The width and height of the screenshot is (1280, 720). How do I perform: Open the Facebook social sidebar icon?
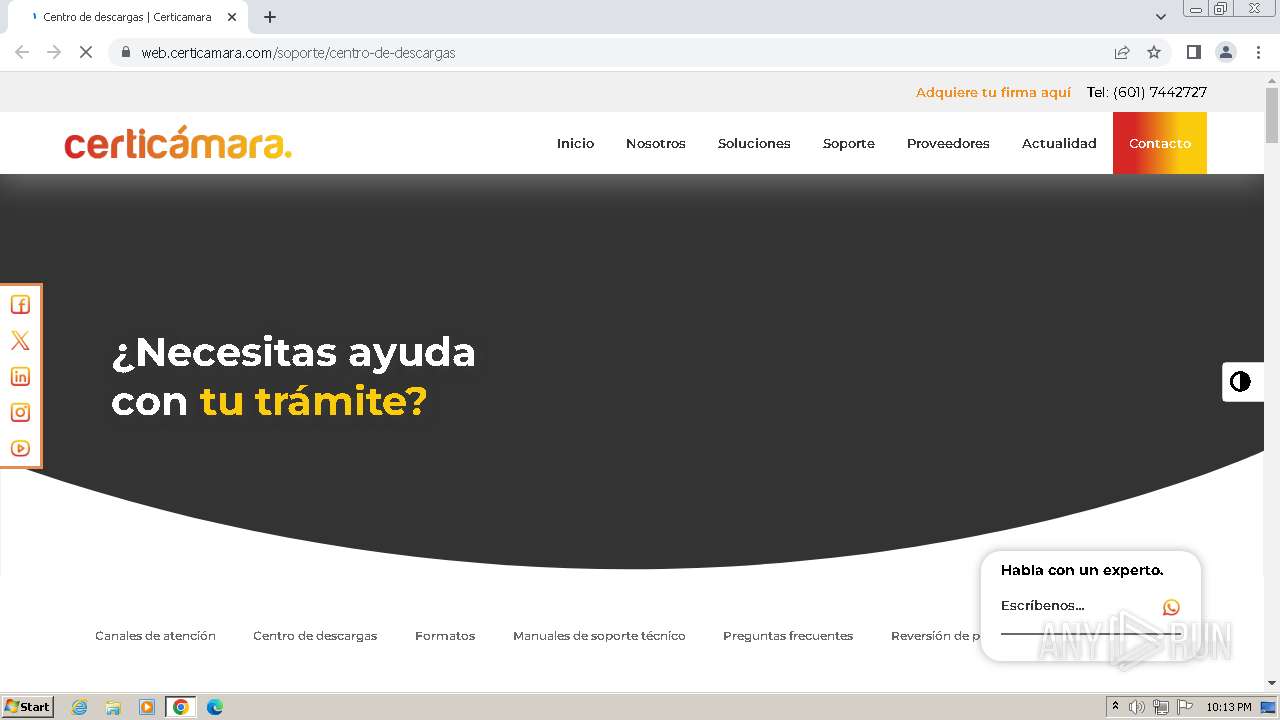tap(20, 305)
